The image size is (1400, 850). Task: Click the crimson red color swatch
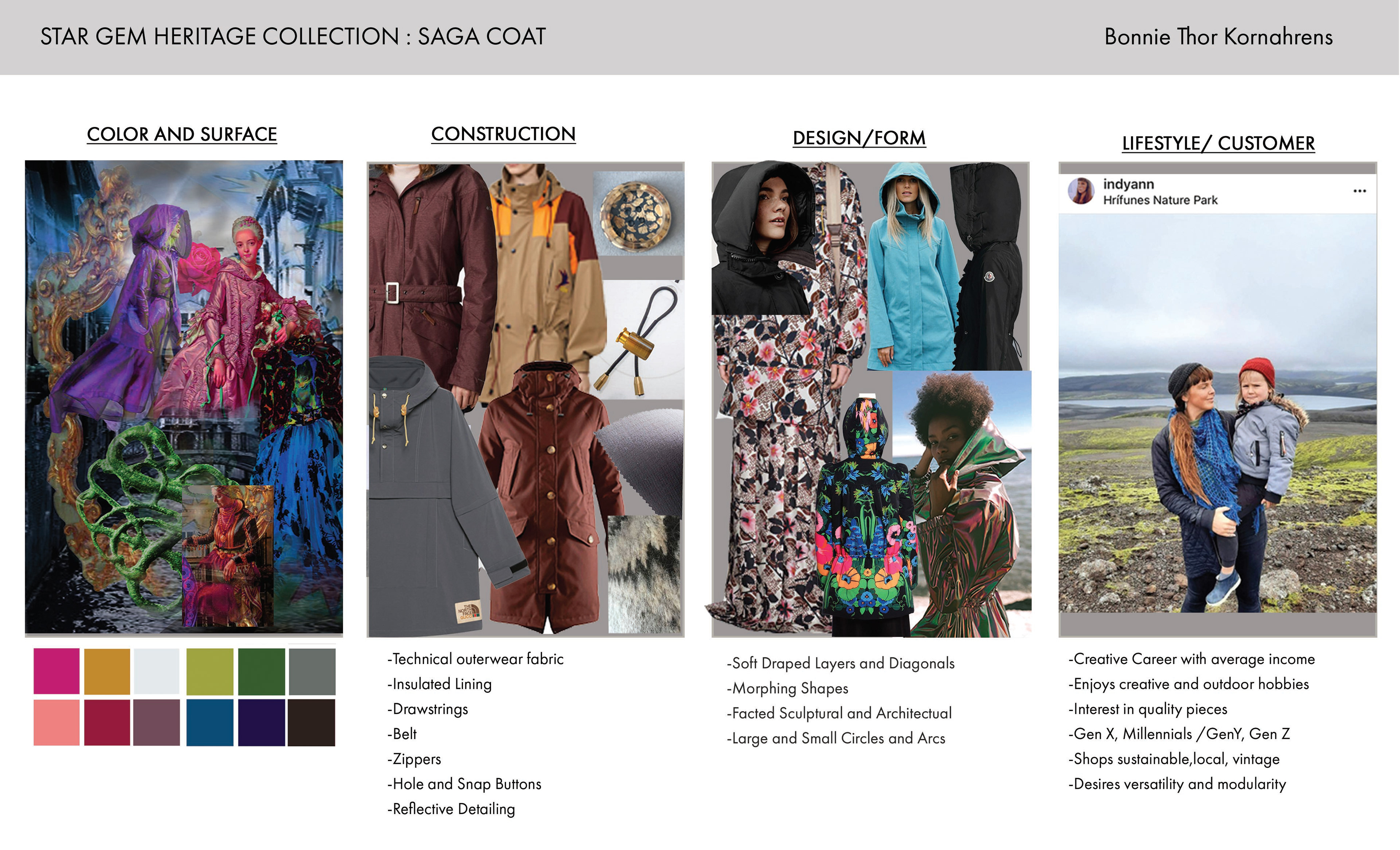[107, 722]
